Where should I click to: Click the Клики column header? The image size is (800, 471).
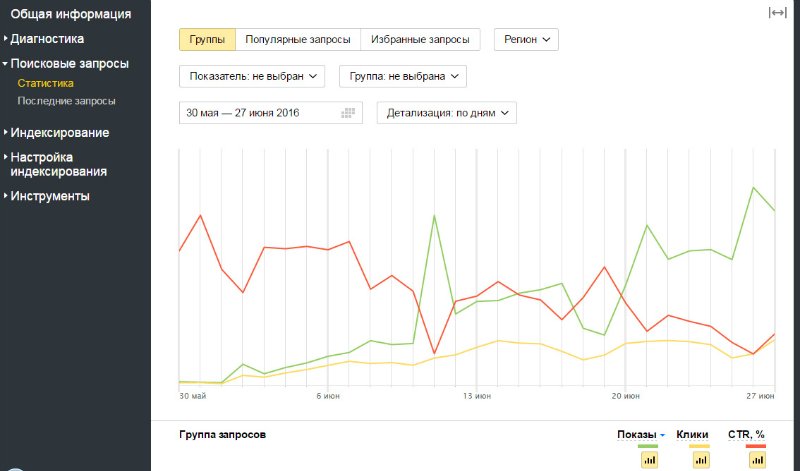click(692, 435)
